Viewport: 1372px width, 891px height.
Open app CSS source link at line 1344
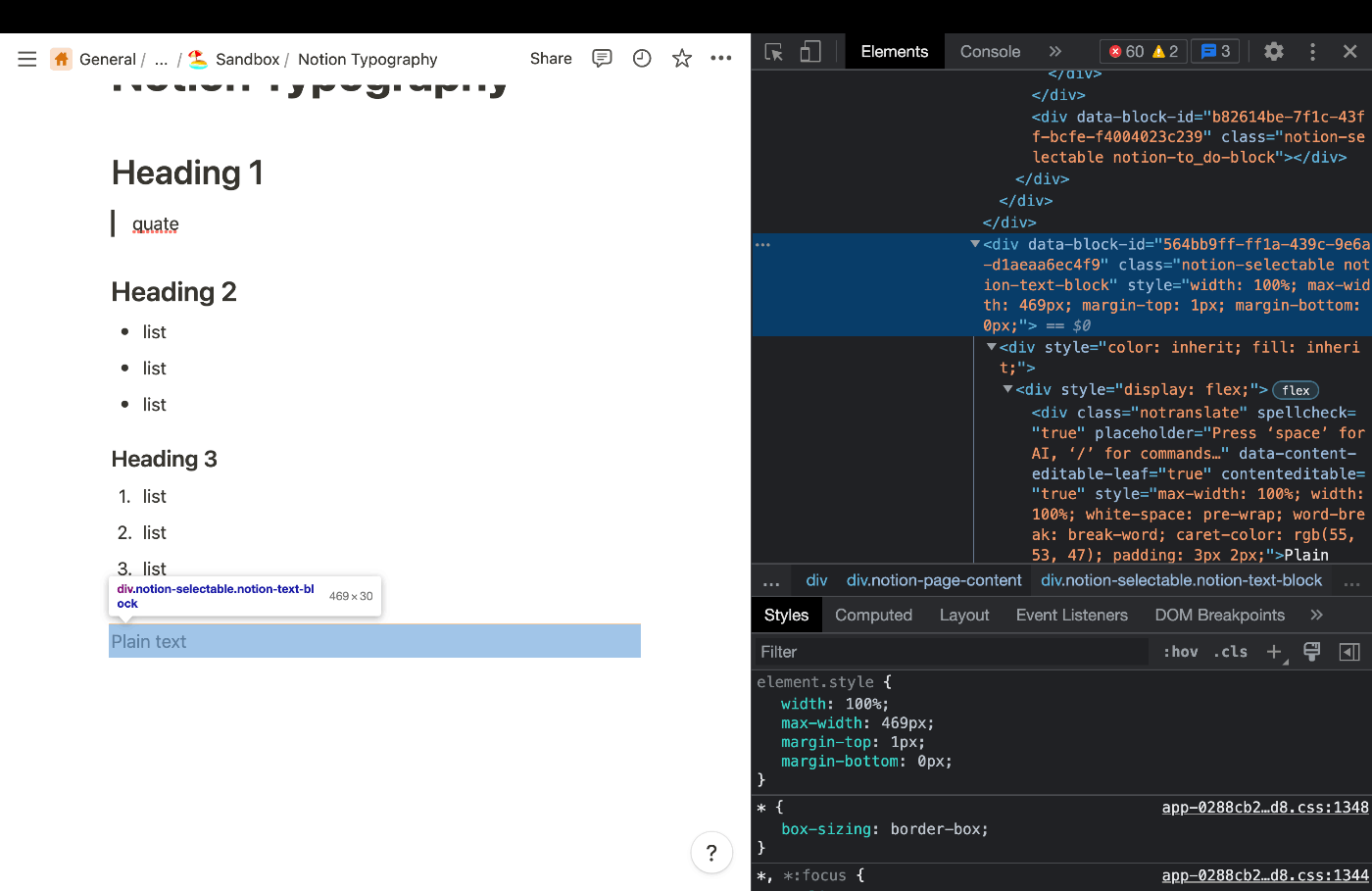pyautogui.click(x=1265, y=875)
